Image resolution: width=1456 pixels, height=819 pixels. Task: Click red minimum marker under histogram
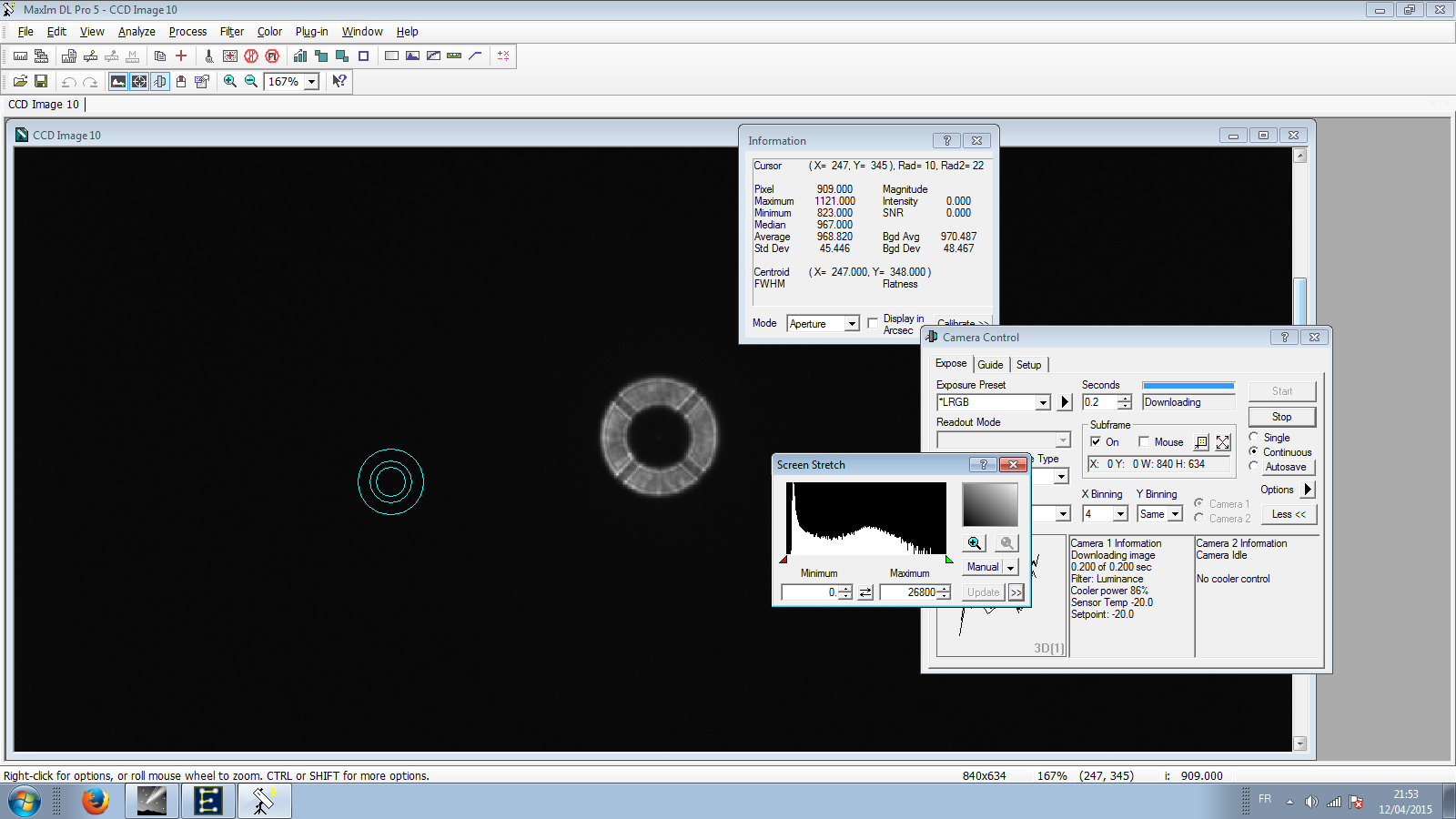click(x=784, y=560)
